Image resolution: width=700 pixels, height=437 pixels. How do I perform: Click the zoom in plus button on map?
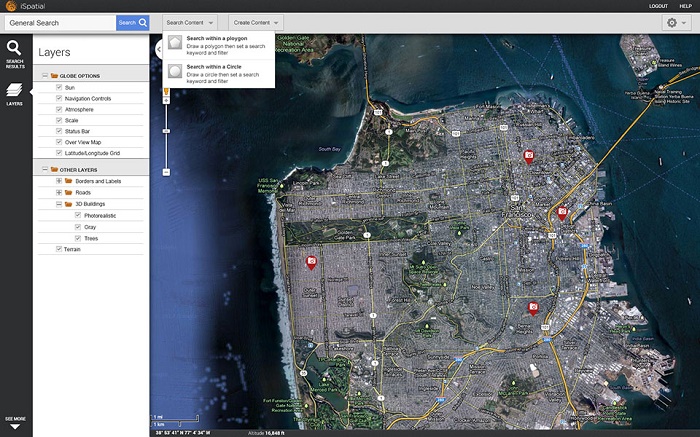click(167, 102)
